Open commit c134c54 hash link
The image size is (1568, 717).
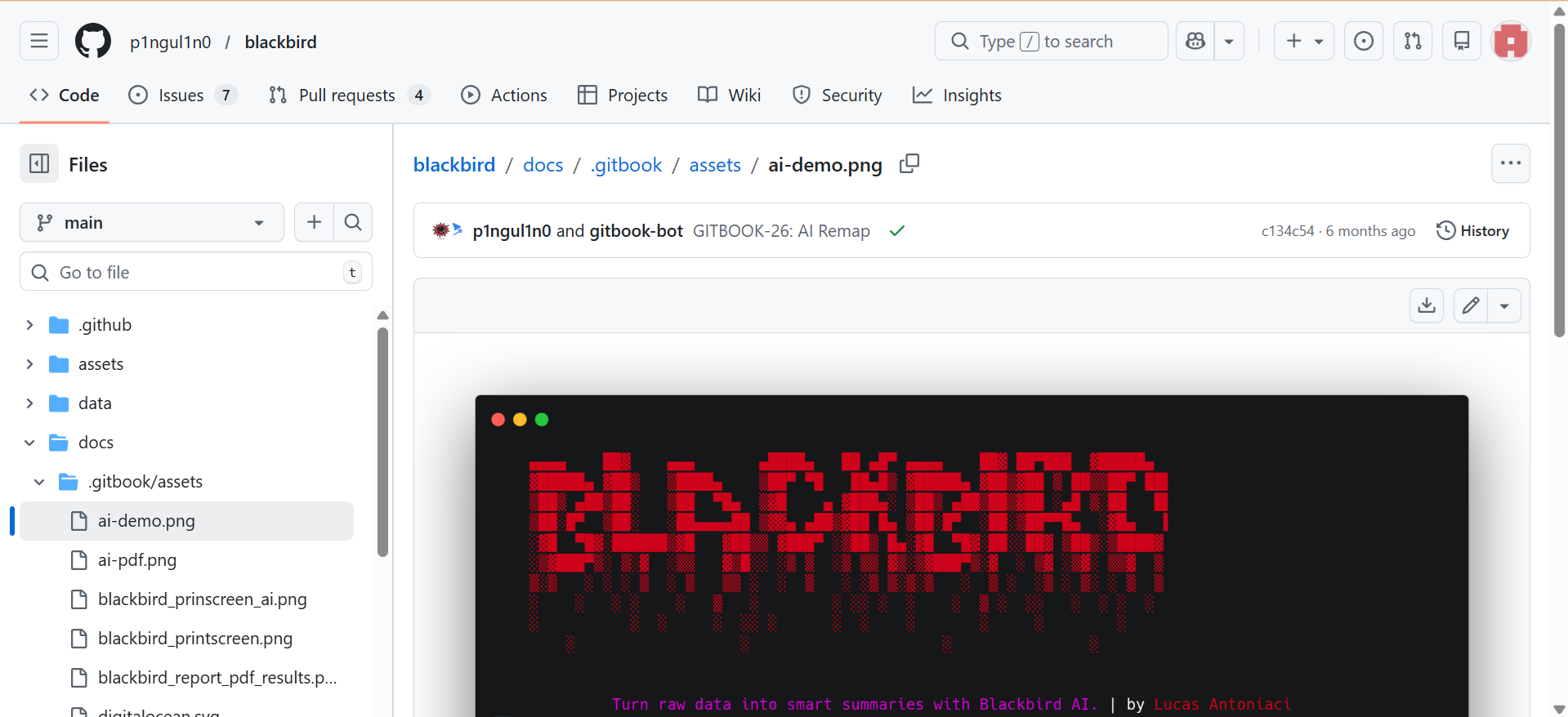[1288, 231]
